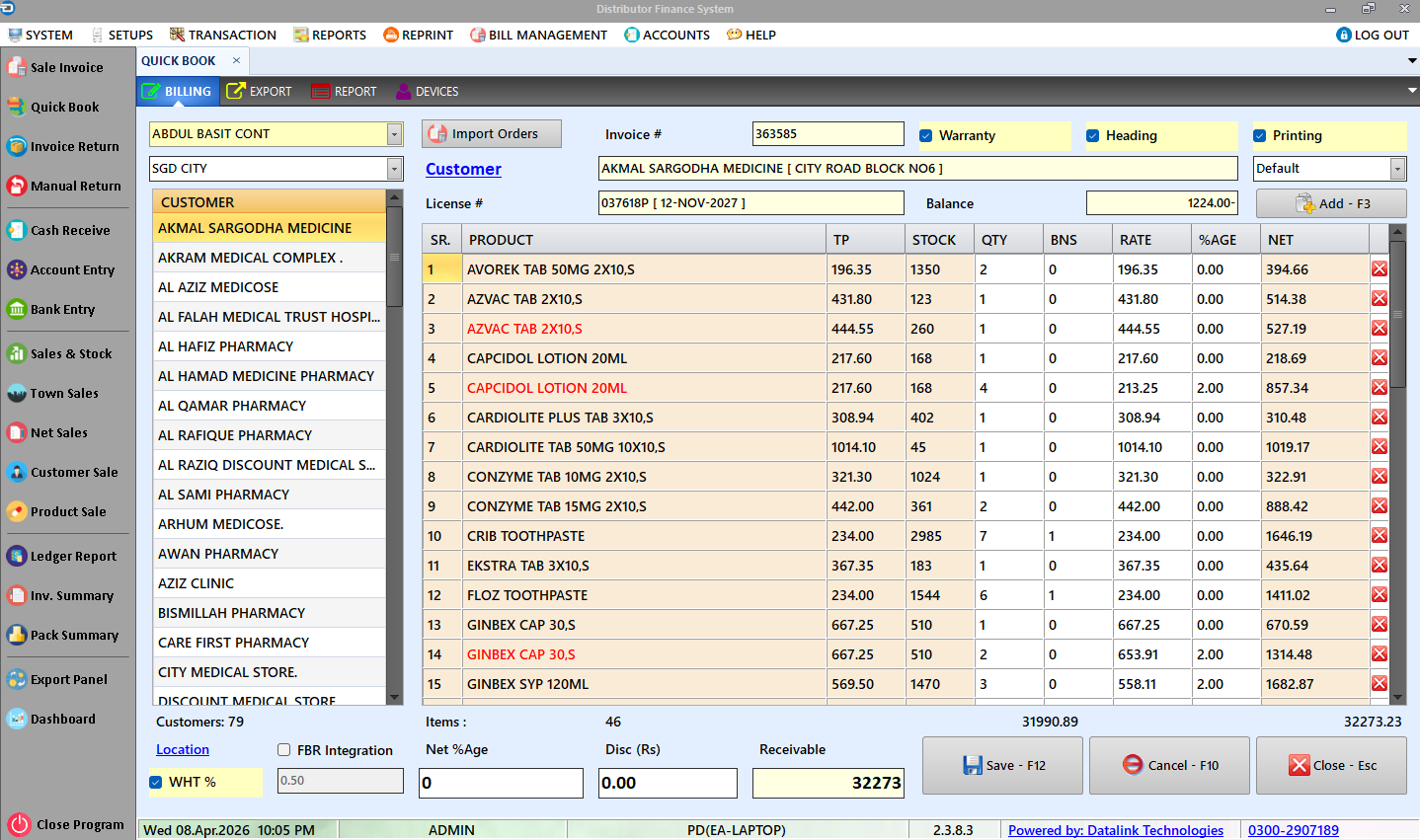Image resolution: width=1420 pixels, height=840 pixels.
Task: Open the Location link
Action: pos(183,750)
